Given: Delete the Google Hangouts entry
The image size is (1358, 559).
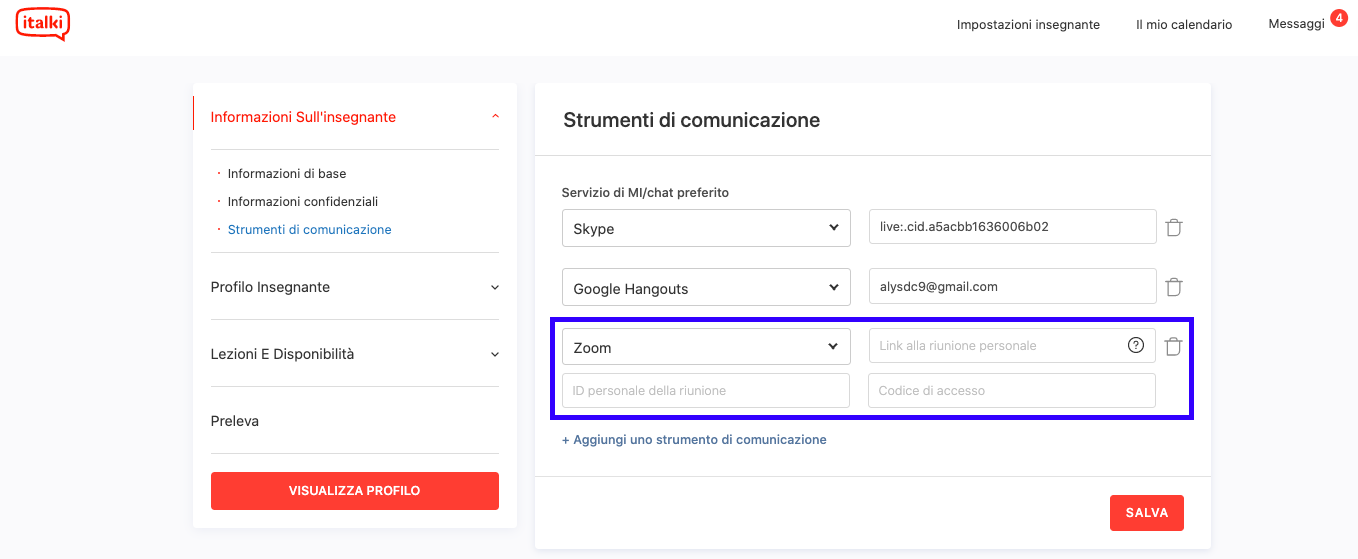Looking at the screenshot, I should tap(1174, 287).
